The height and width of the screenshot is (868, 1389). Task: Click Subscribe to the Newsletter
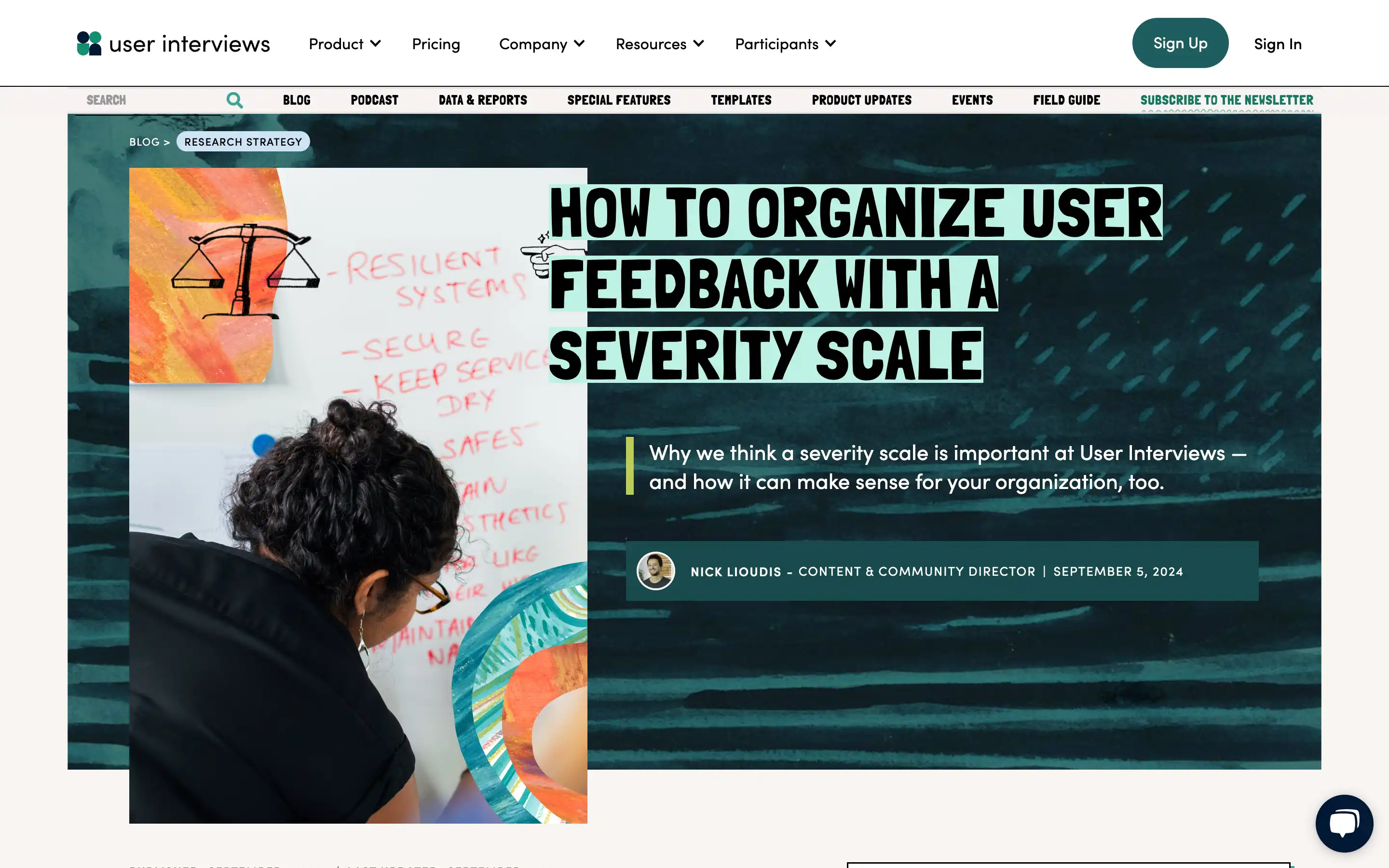click(x=1226, y=100)
